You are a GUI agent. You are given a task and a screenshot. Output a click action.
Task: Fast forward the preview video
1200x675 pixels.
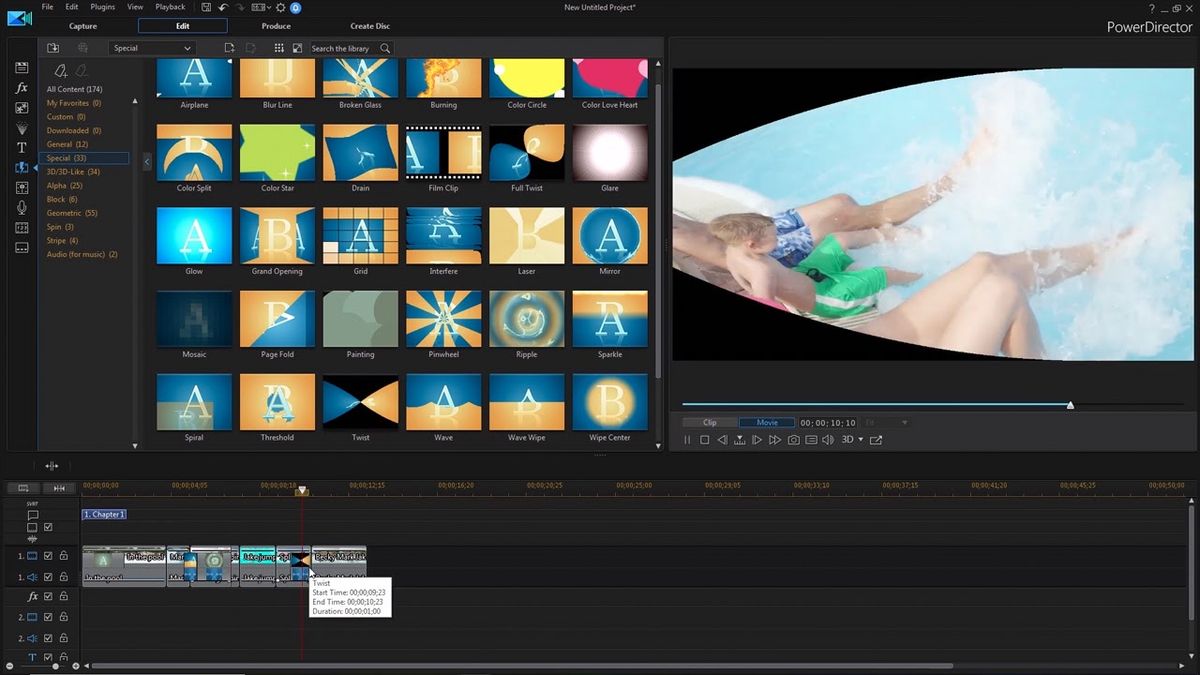tap(775, 439)
